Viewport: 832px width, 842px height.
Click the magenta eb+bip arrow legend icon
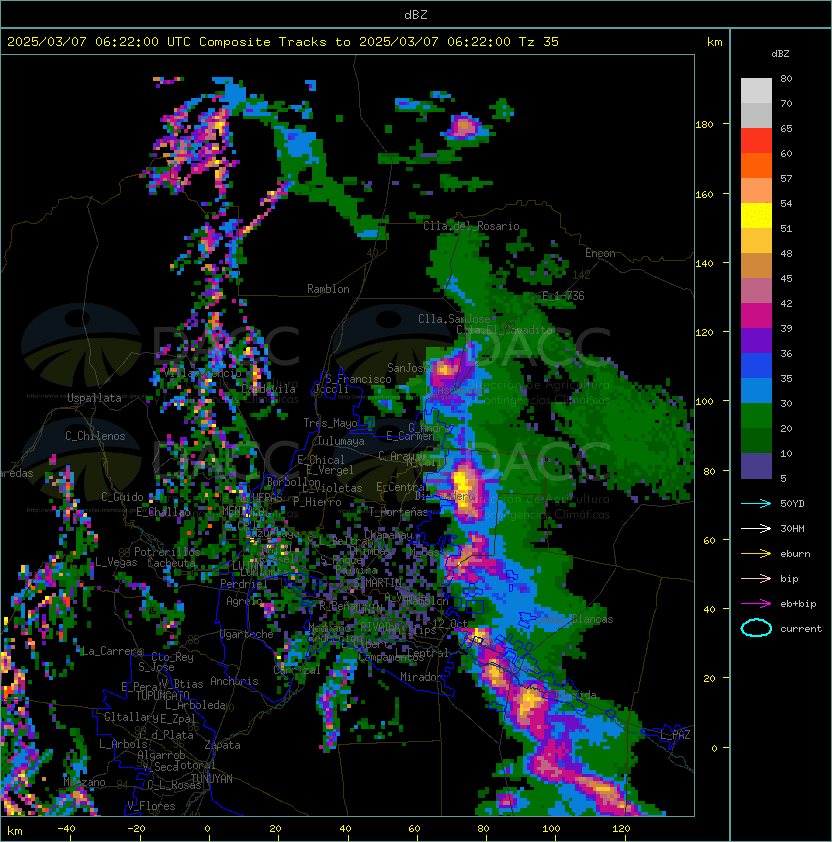756,604
